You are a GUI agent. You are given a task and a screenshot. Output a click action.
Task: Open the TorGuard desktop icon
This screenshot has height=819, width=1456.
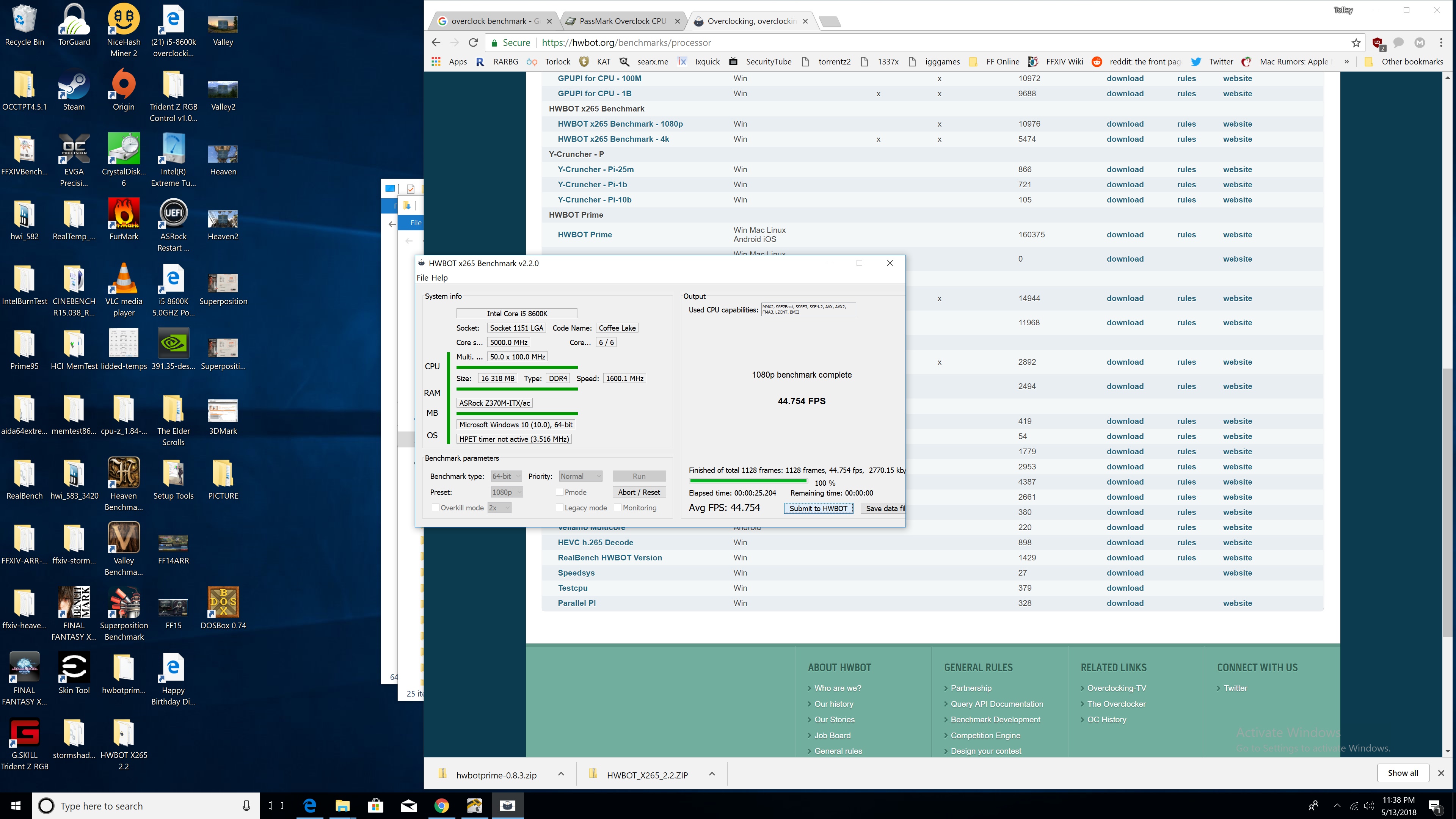pos(74,25)
